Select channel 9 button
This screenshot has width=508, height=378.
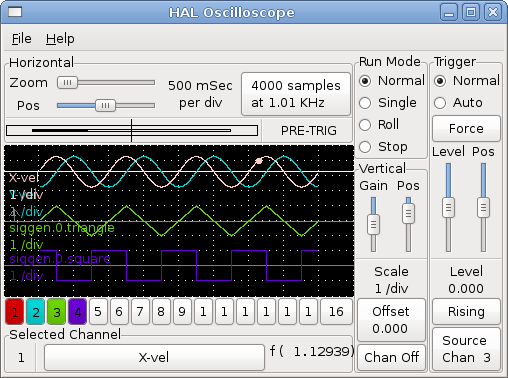click(182, 312)
